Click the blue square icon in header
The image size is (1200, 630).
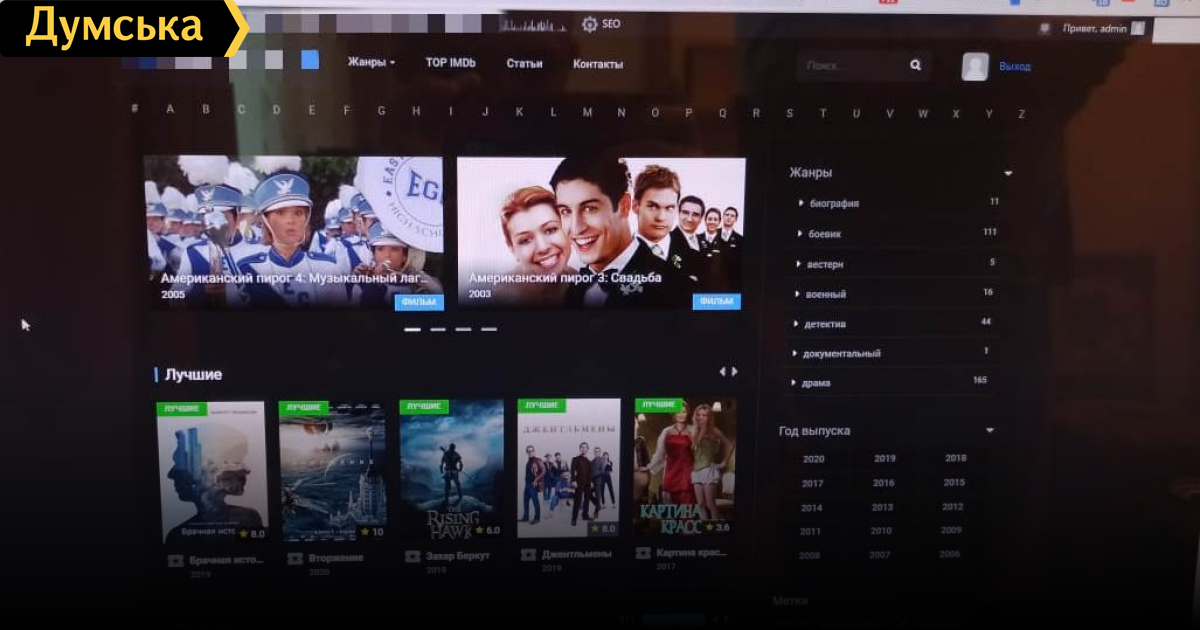tap(310, 60)
